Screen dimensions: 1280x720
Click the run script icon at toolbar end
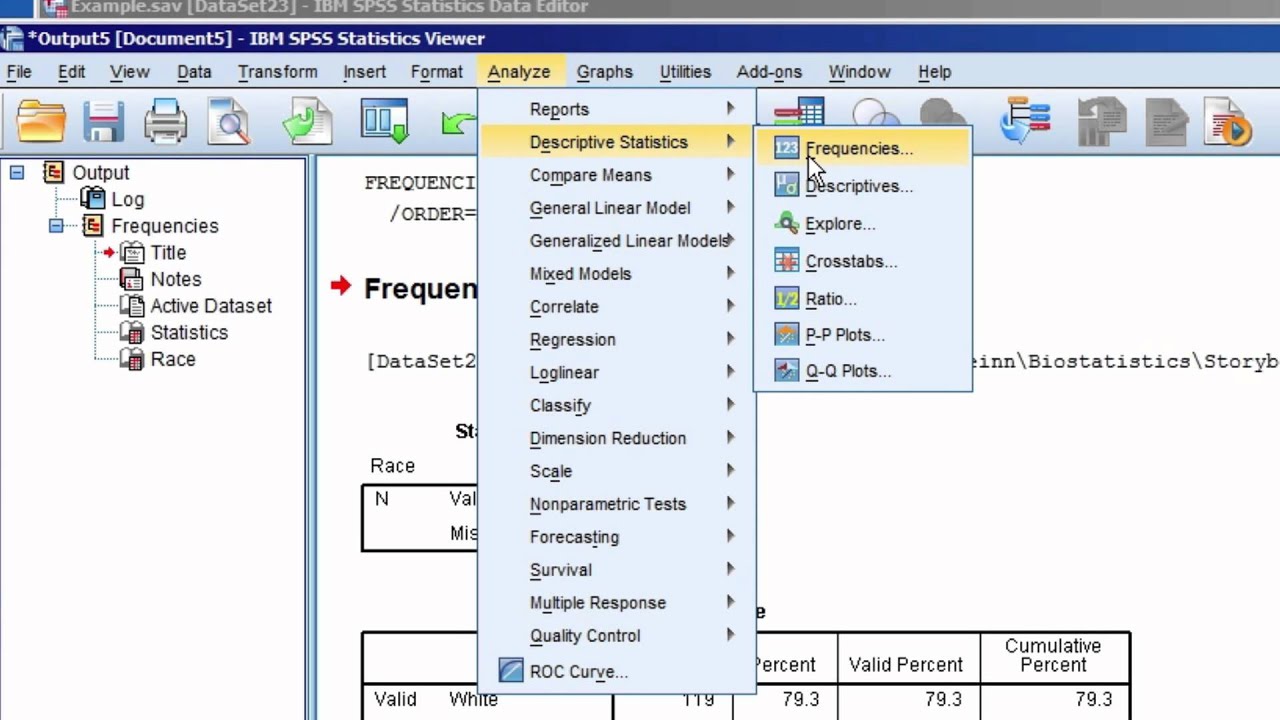point(1228,122)
